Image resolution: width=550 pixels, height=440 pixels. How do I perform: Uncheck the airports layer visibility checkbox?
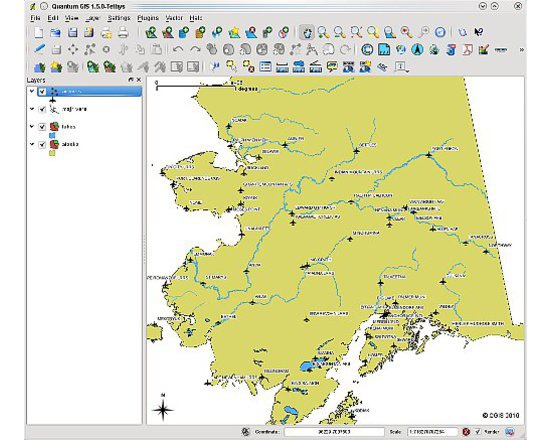pyautogui.click(x=42, y=92)
